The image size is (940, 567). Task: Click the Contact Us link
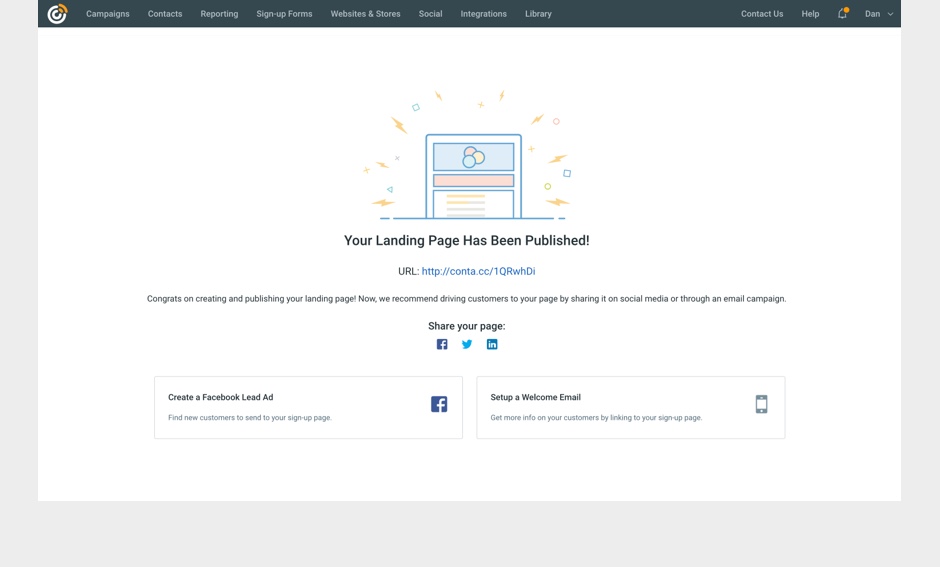pyautogui.click(x=762, y=14)
